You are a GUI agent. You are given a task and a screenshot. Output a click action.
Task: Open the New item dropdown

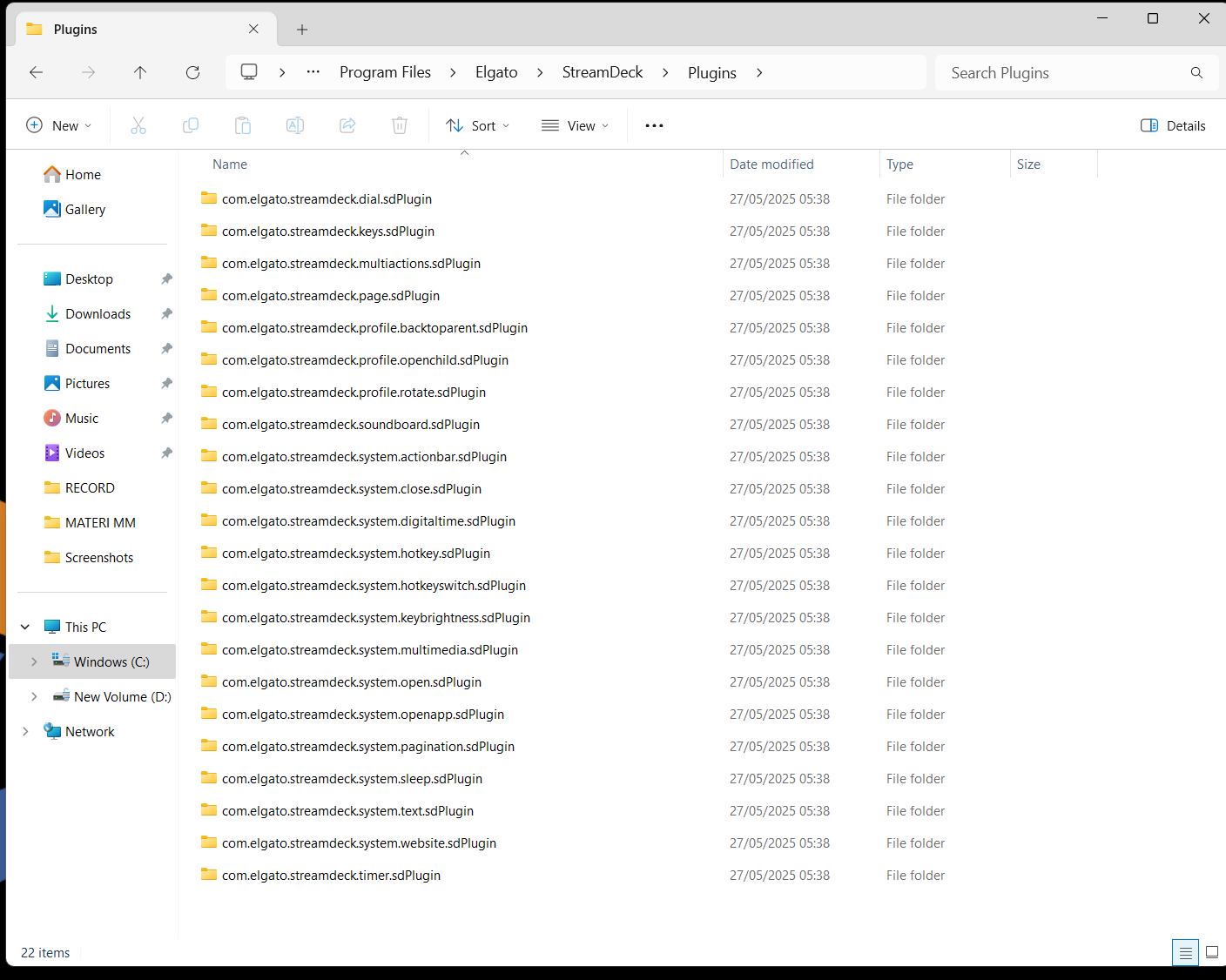point(59,124)
